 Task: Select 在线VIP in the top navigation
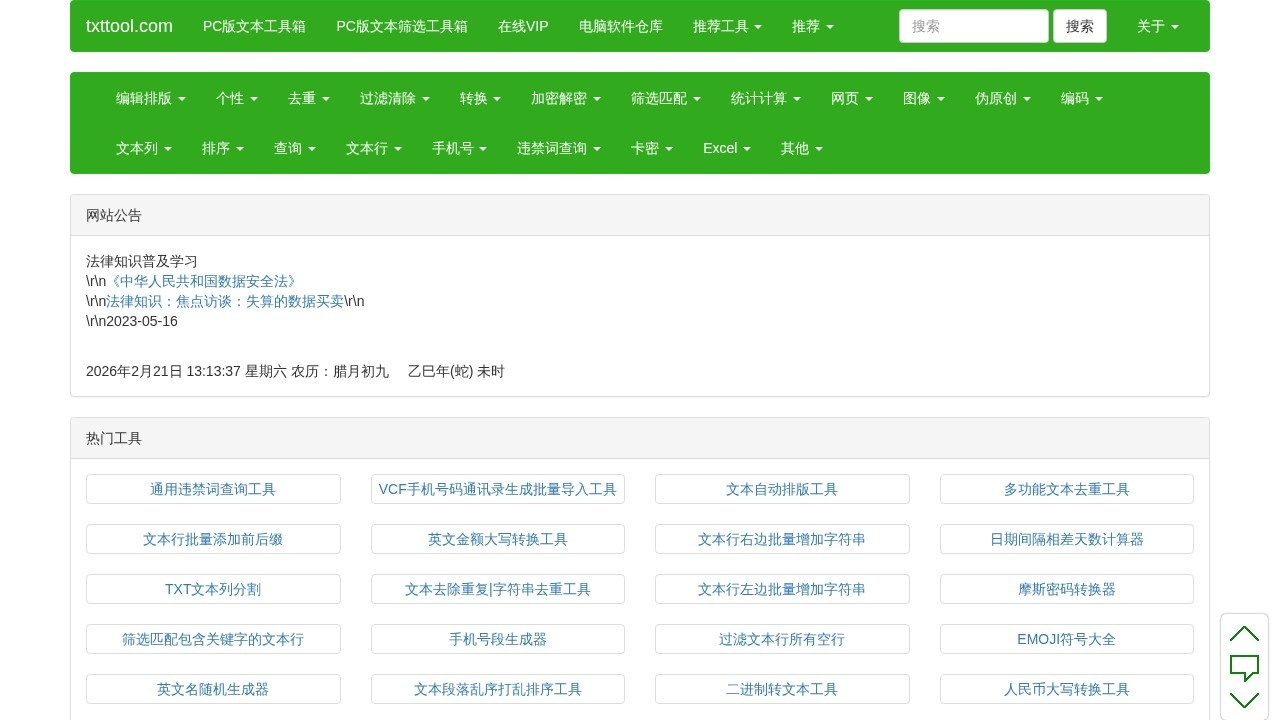click(x=523, y=26)
